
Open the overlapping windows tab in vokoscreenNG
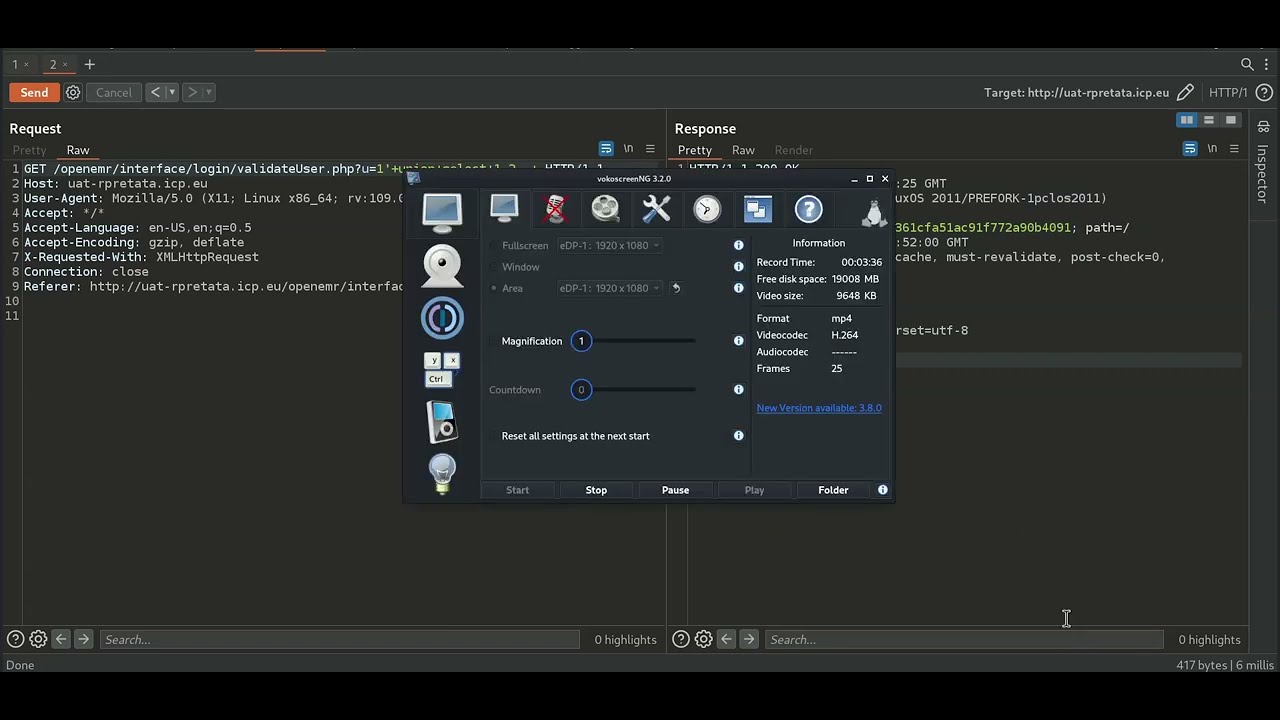757,209
